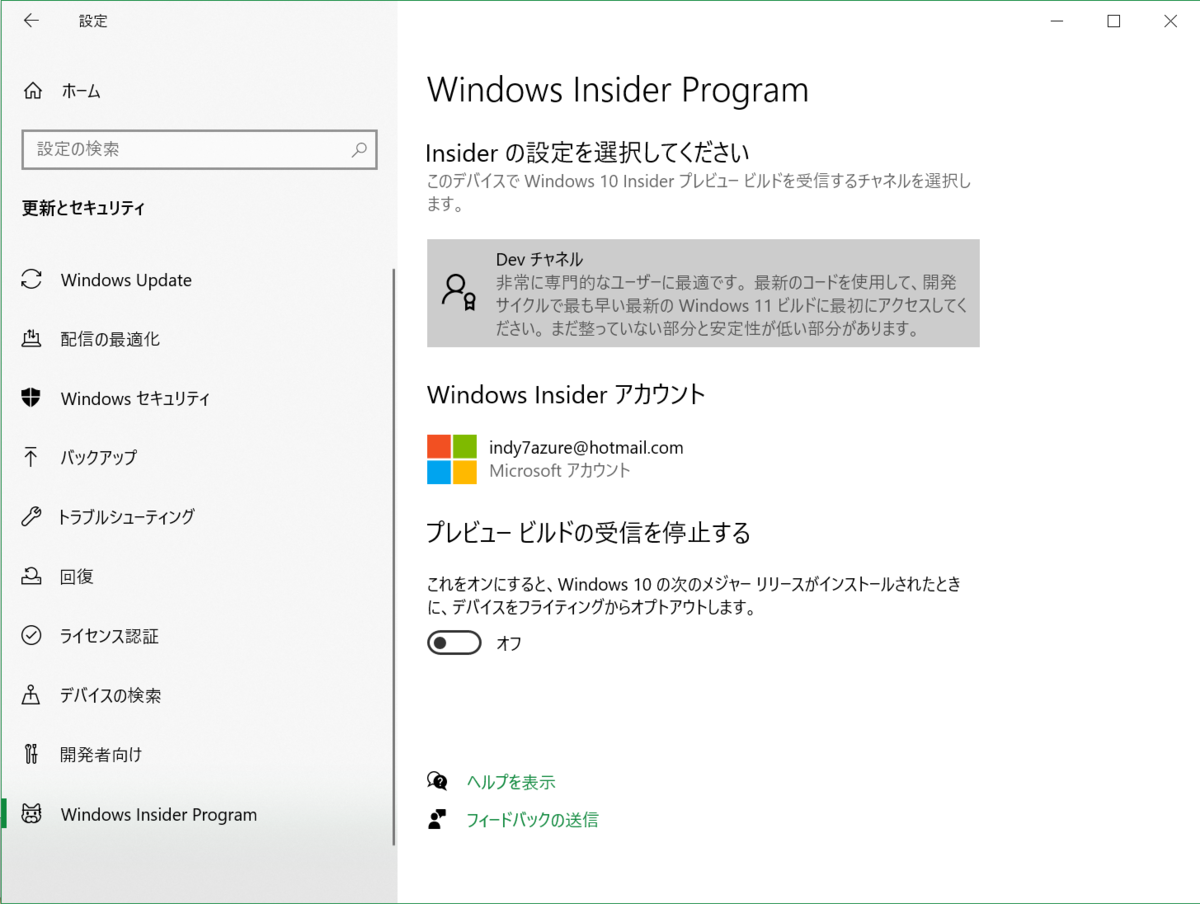Select the indy7azure@hotmail.com account
Image resolution: width=1200 pixels, height=904 pixels.
click(x=586, y=447)
